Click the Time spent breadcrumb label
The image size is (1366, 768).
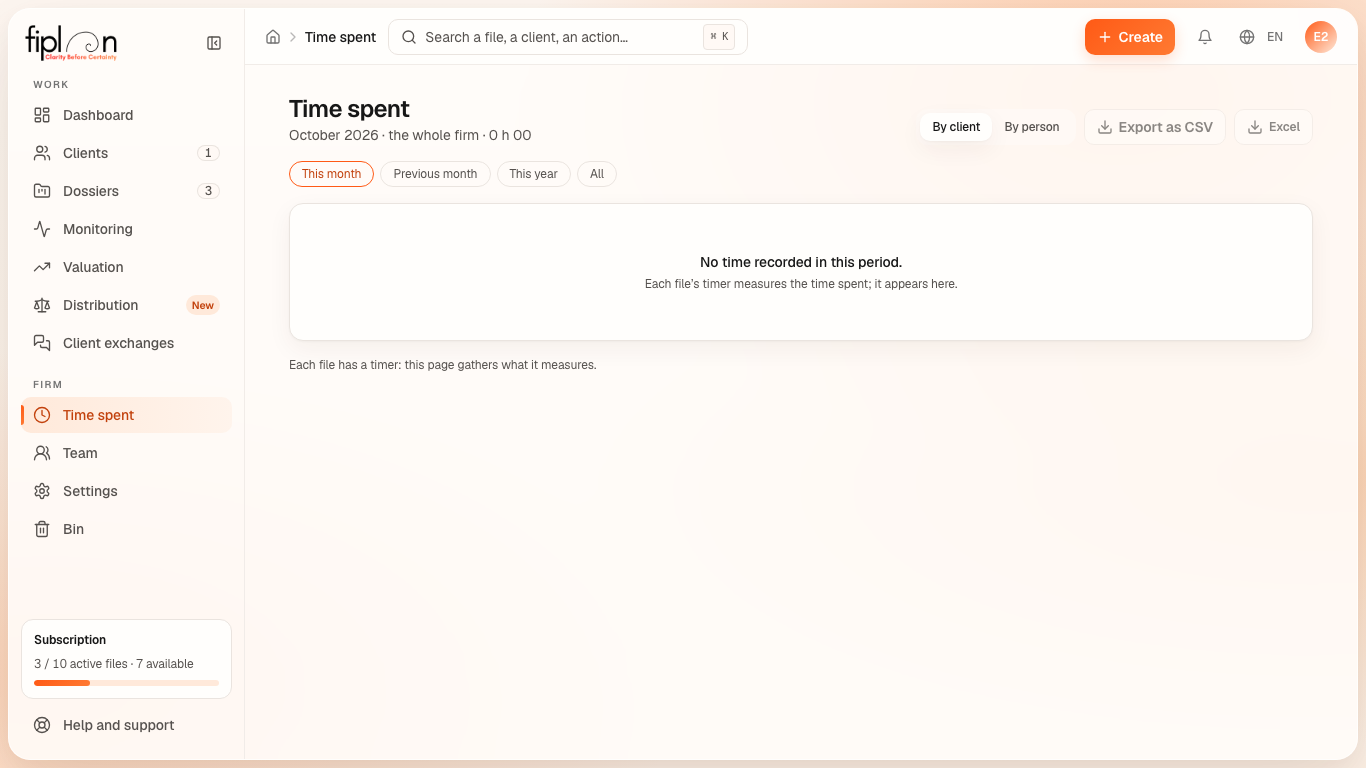[340, 37]
